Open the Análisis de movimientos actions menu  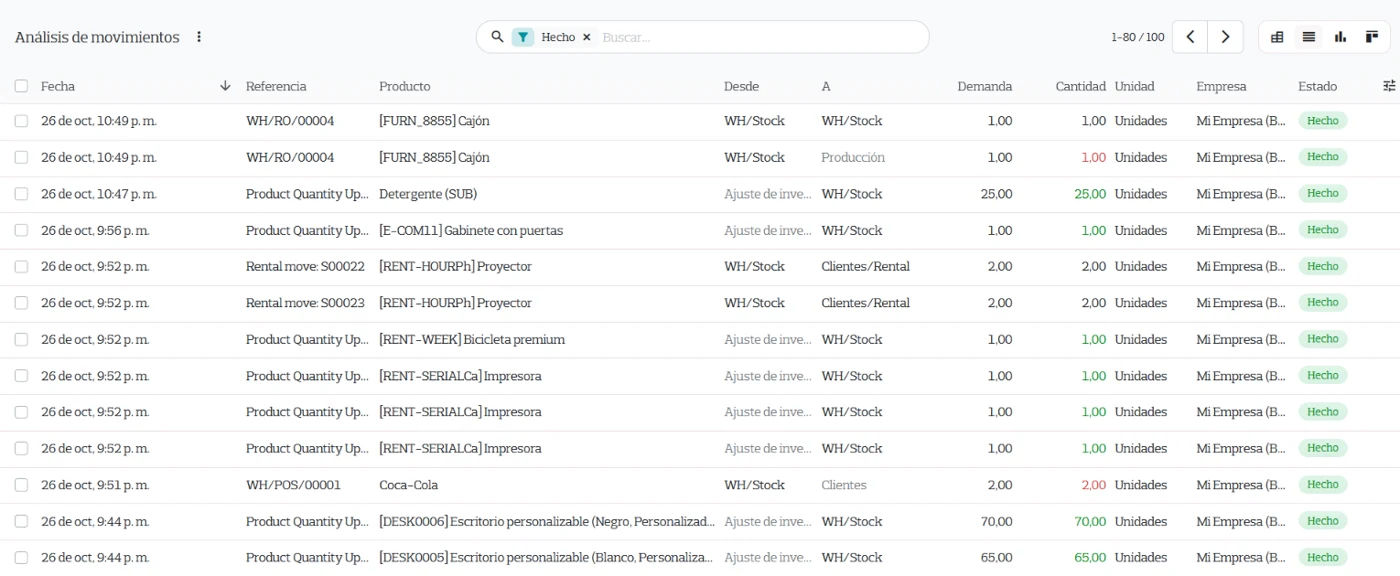(x=199, y=37)
